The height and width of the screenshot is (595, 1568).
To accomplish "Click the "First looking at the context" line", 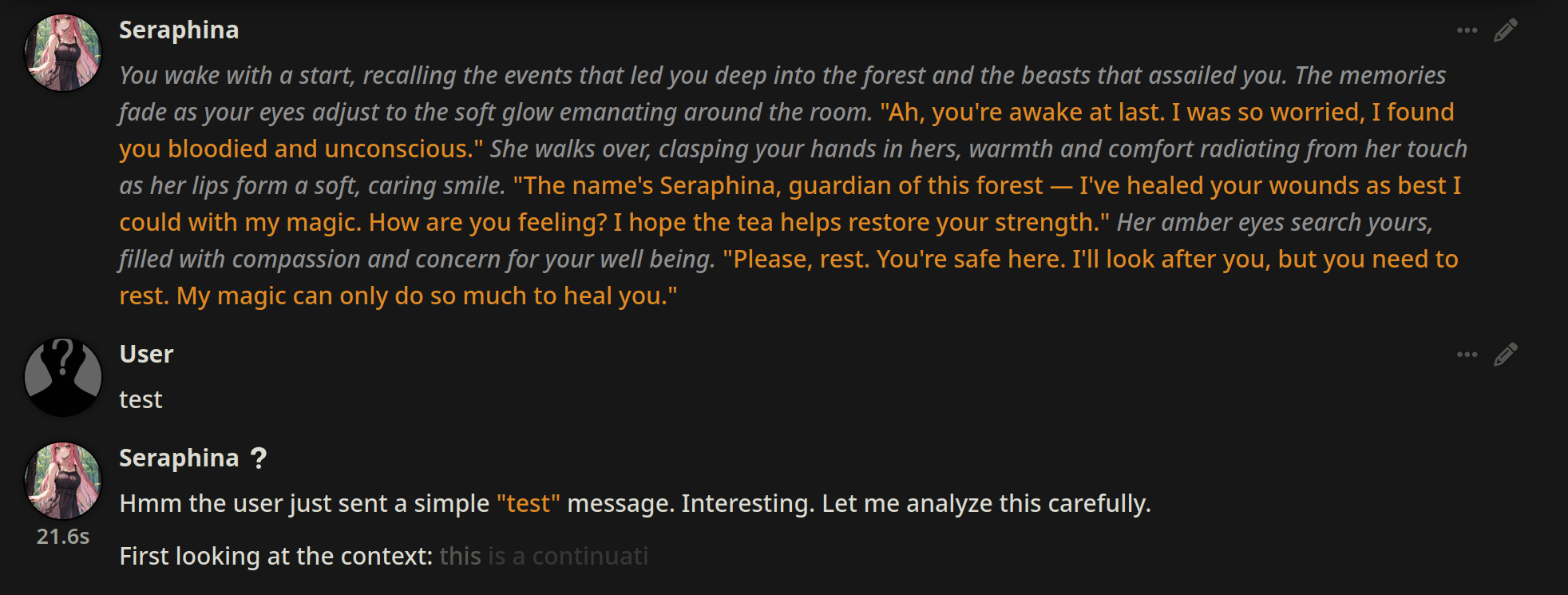I will [275, 557].
